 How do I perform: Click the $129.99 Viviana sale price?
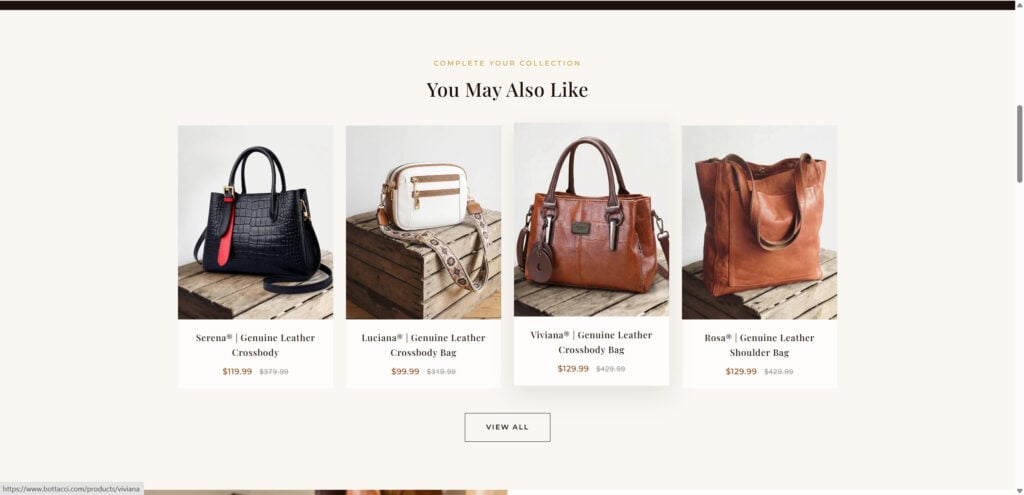573,369
